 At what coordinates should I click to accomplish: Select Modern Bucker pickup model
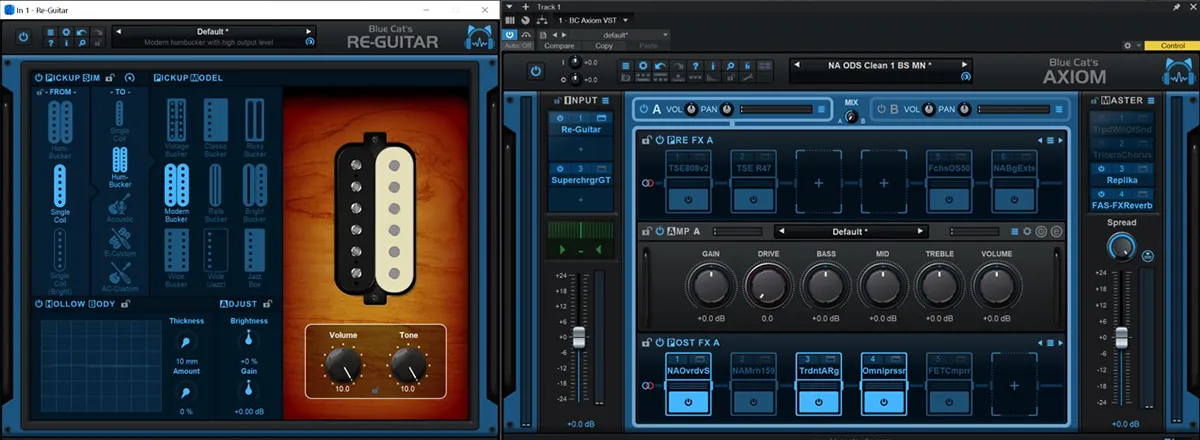point(176,193)
